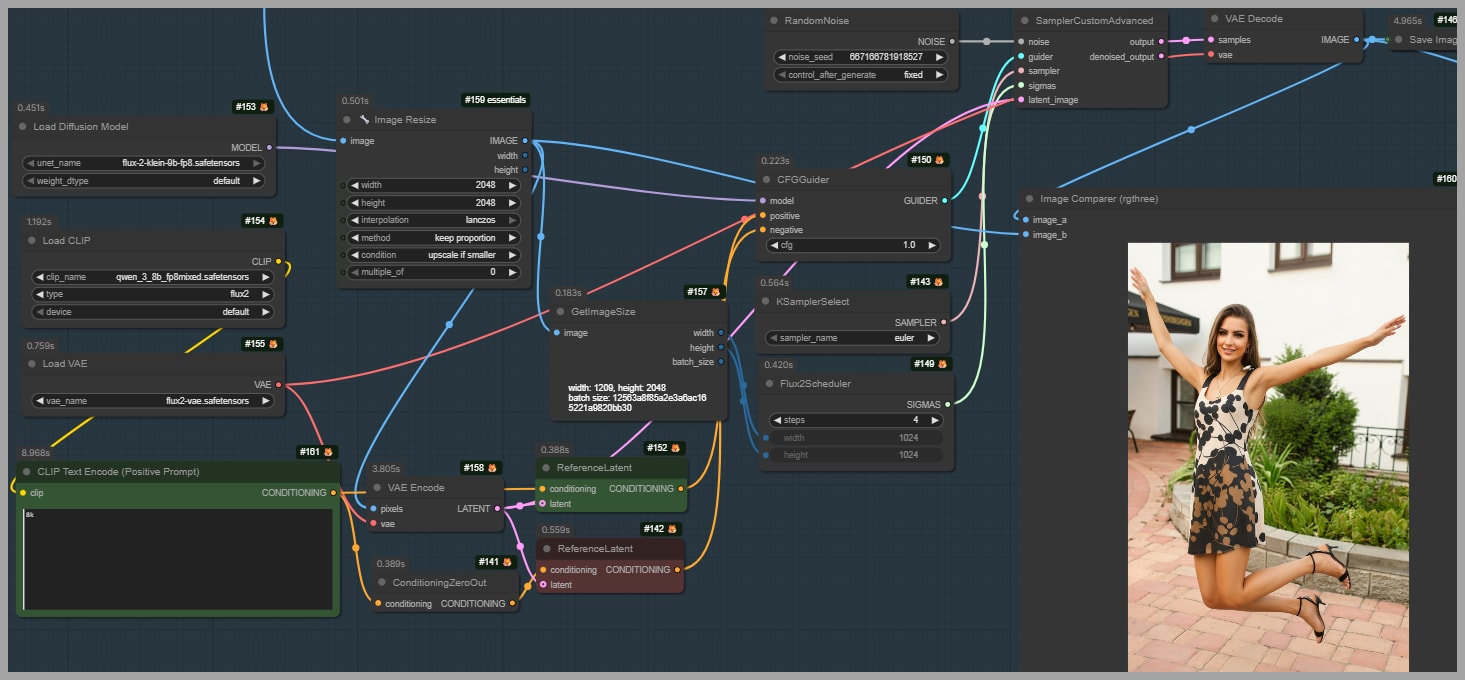Collapse the RandomNoise node via its title dot
Viewport: 1465px width, 680px height.
pyautogui.click(x=774, y=21)
